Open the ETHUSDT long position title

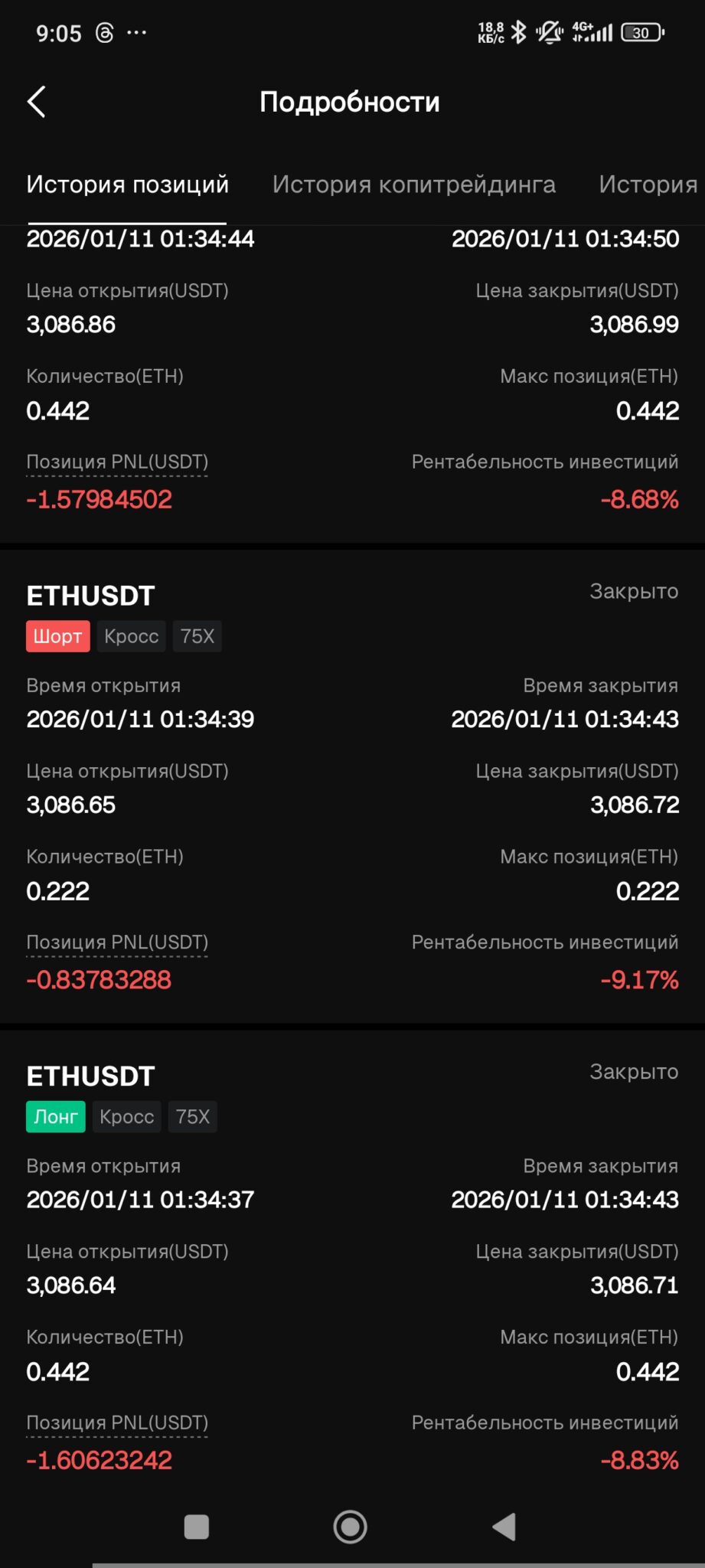90,1076
